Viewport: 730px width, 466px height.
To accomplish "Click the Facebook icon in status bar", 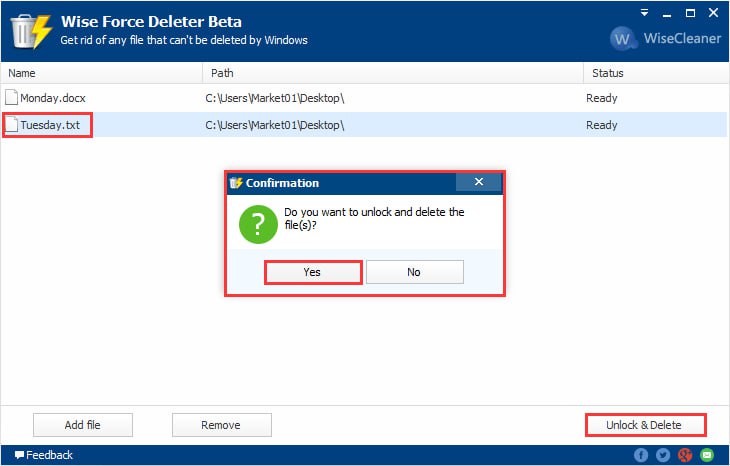I will [641, 456].
